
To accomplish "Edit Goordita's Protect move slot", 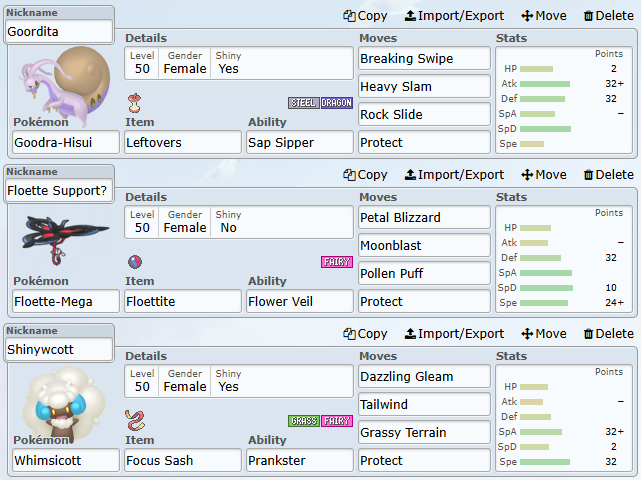I will click(x=424, y=142).
